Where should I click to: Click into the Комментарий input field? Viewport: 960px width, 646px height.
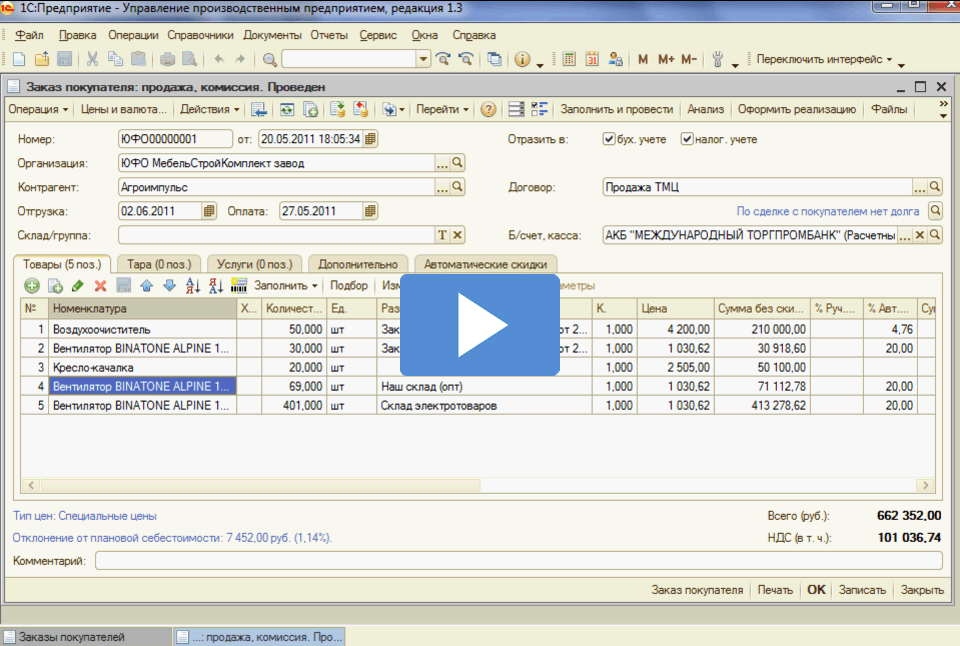click(x=519, y=560)
